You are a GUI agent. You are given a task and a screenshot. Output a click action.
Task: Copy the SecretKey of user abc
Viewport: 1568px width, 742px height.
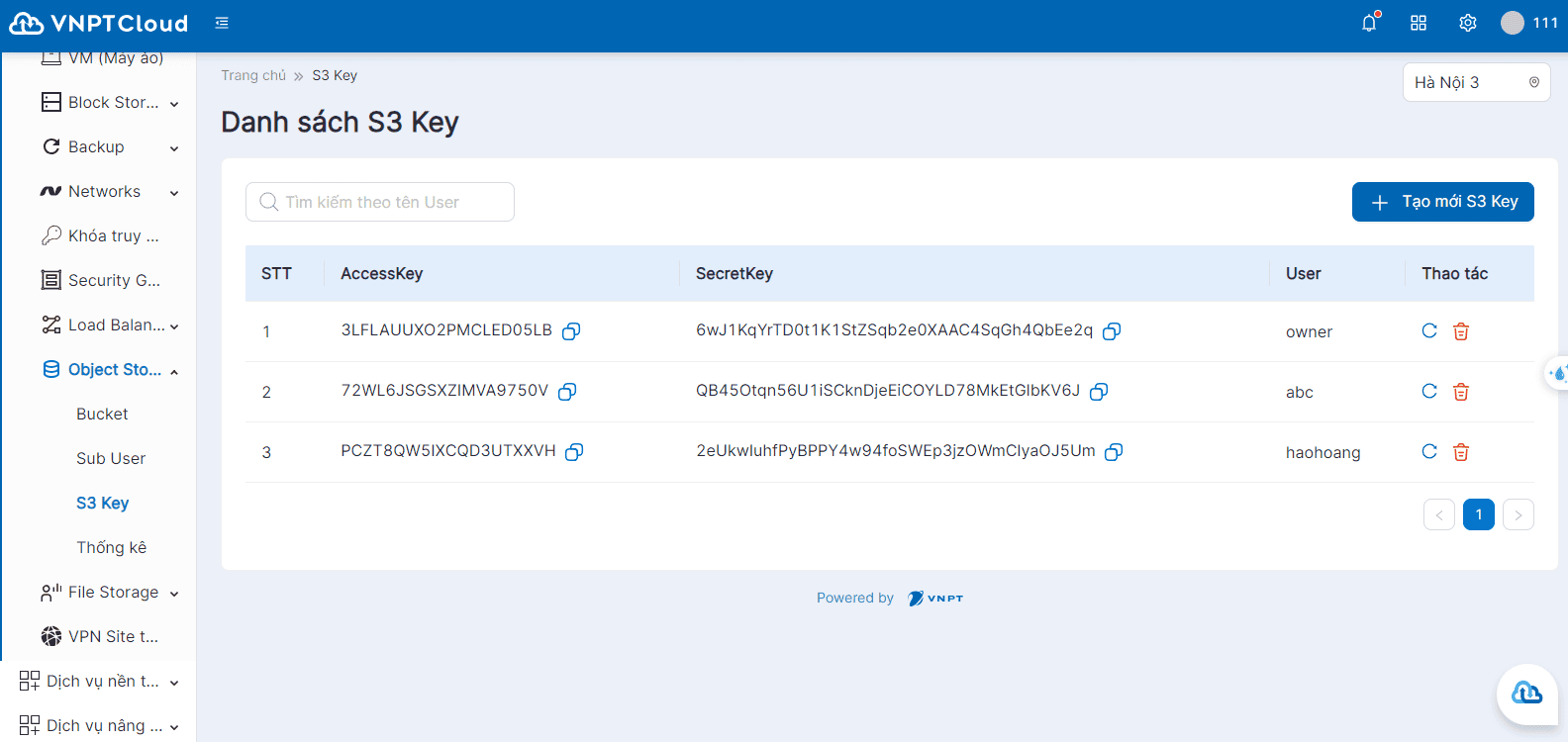tap(1099, 392)
